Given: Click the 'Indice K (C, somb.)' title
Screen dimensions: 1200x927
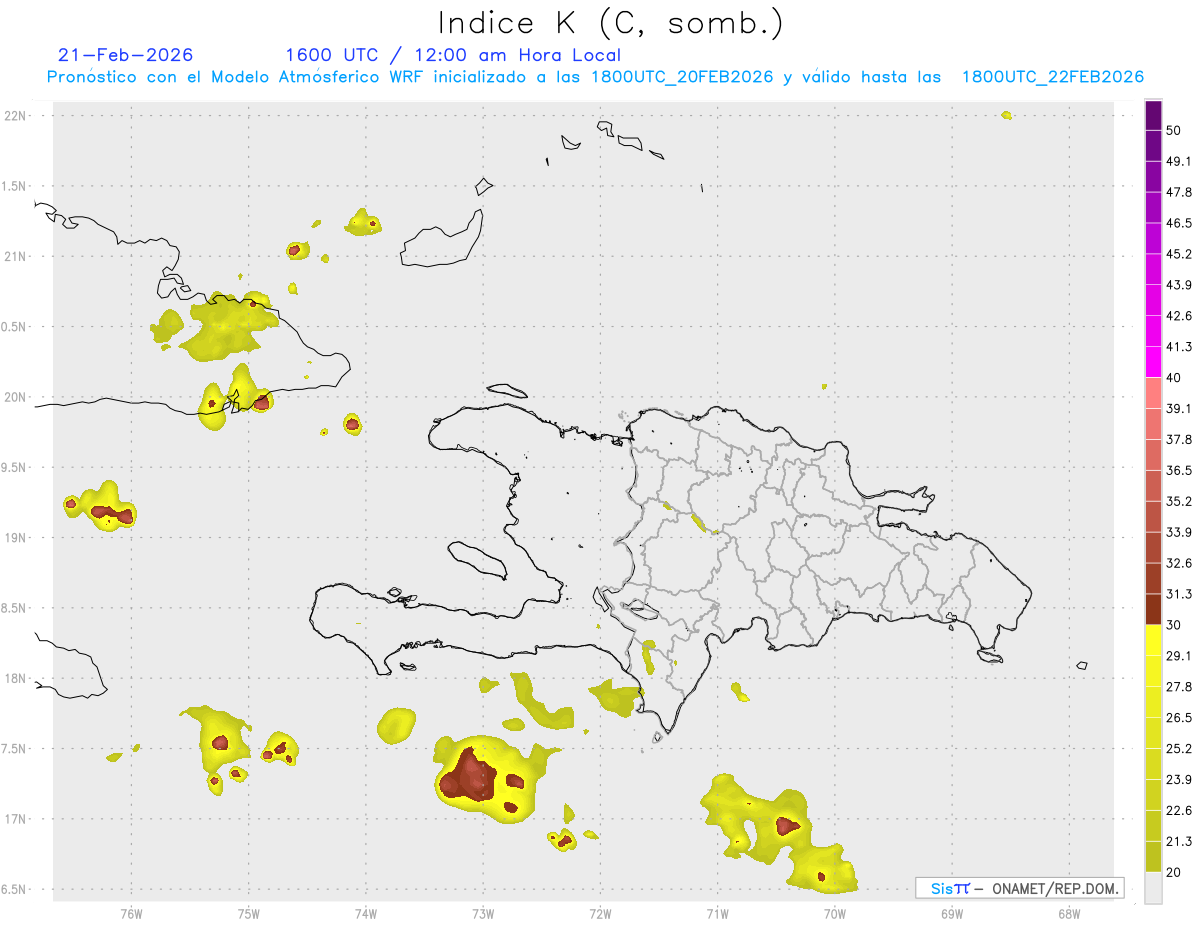Looking at the screenshot, I should point(611,23).
